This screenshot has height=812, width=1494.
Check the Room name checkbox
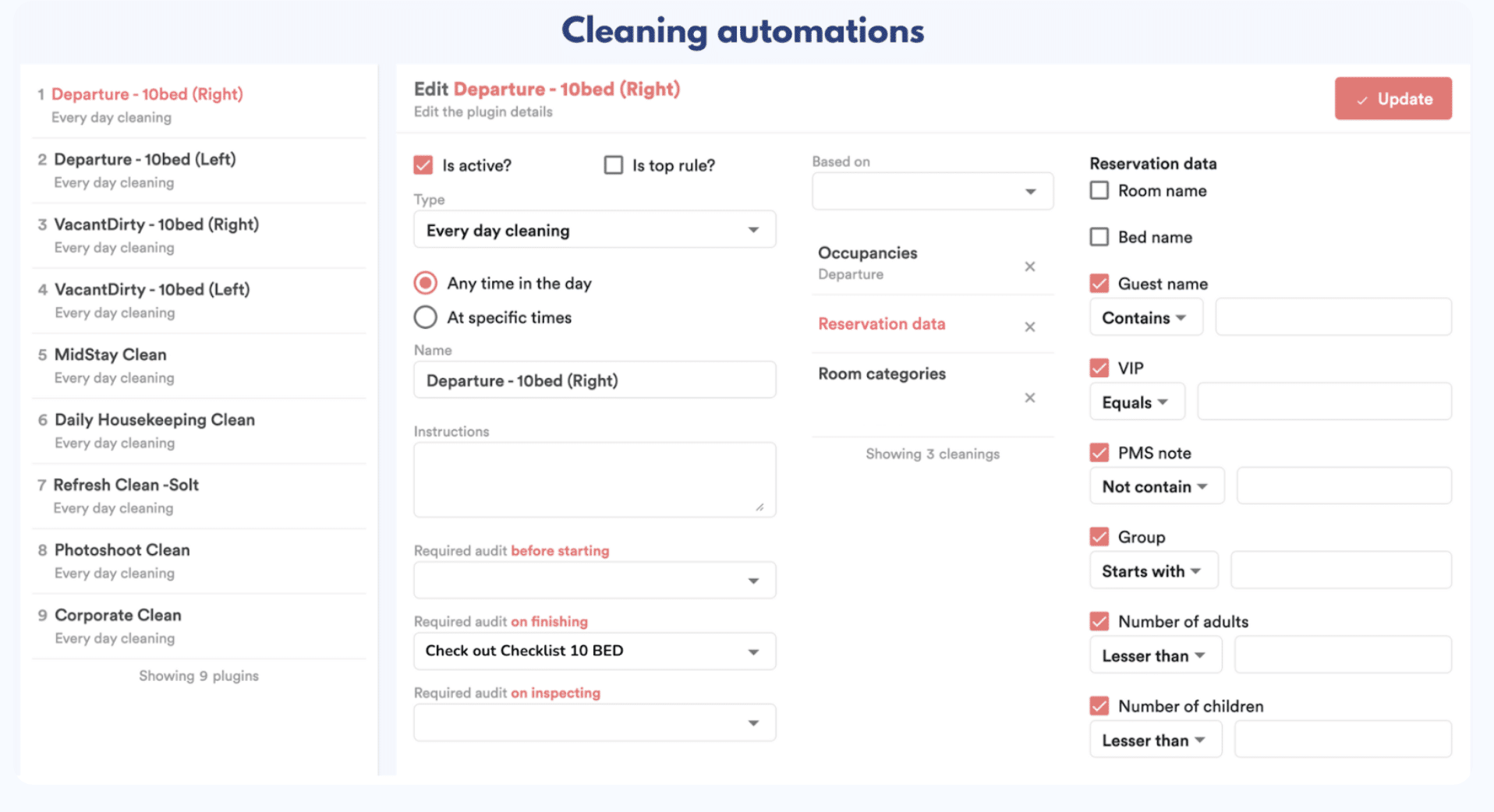pyautogui.click(x=1099, y=191)
